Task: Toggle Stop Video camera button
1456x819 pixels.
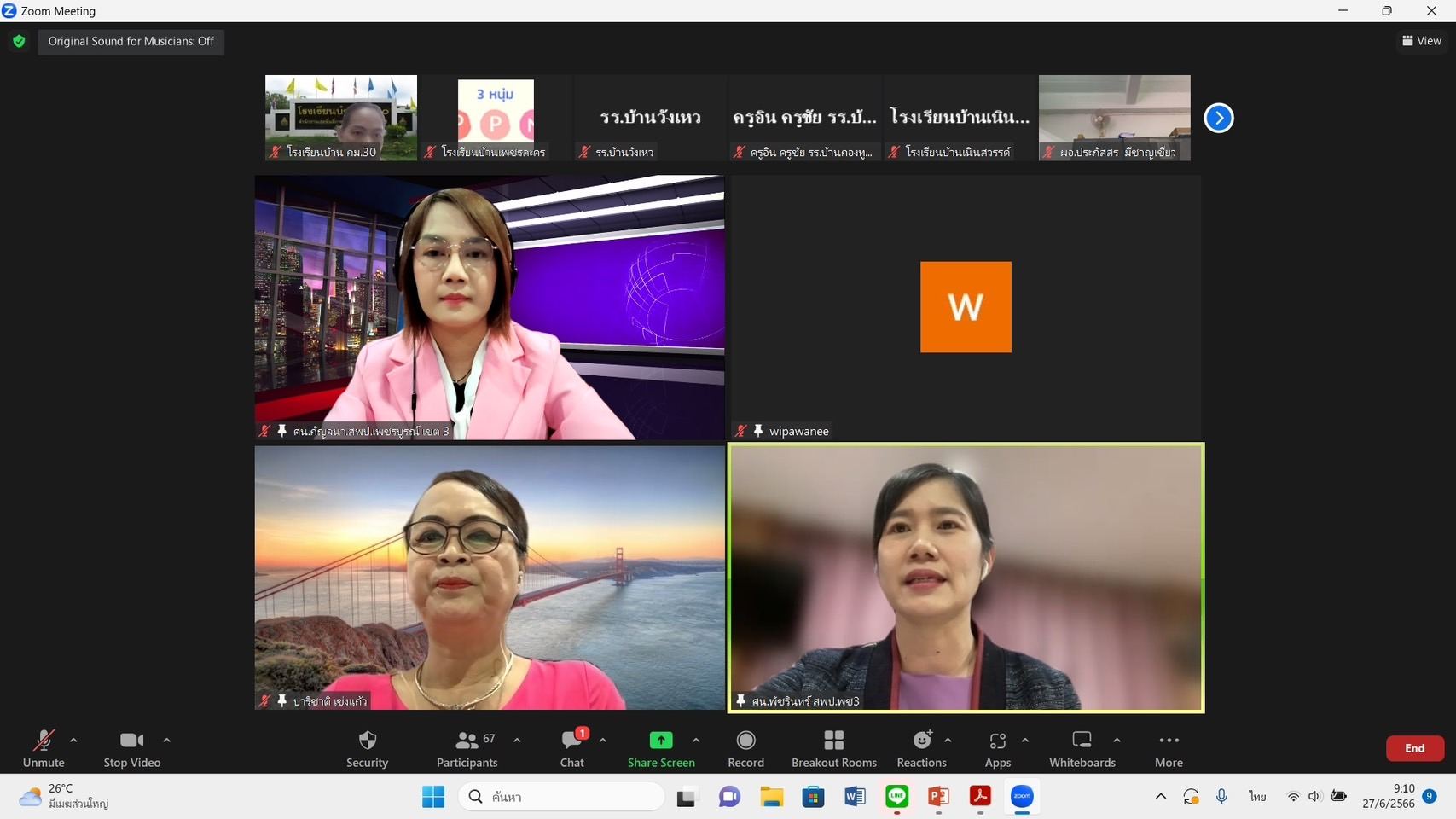Action: click(x=132, y=748)
